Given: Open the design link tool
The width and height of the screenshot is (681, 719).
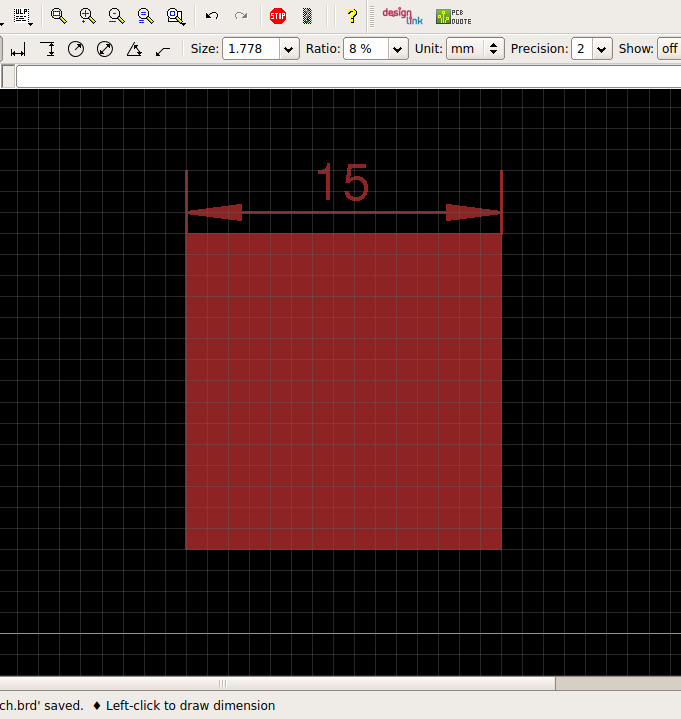Looking at the screenshot, I should [403, 16].
